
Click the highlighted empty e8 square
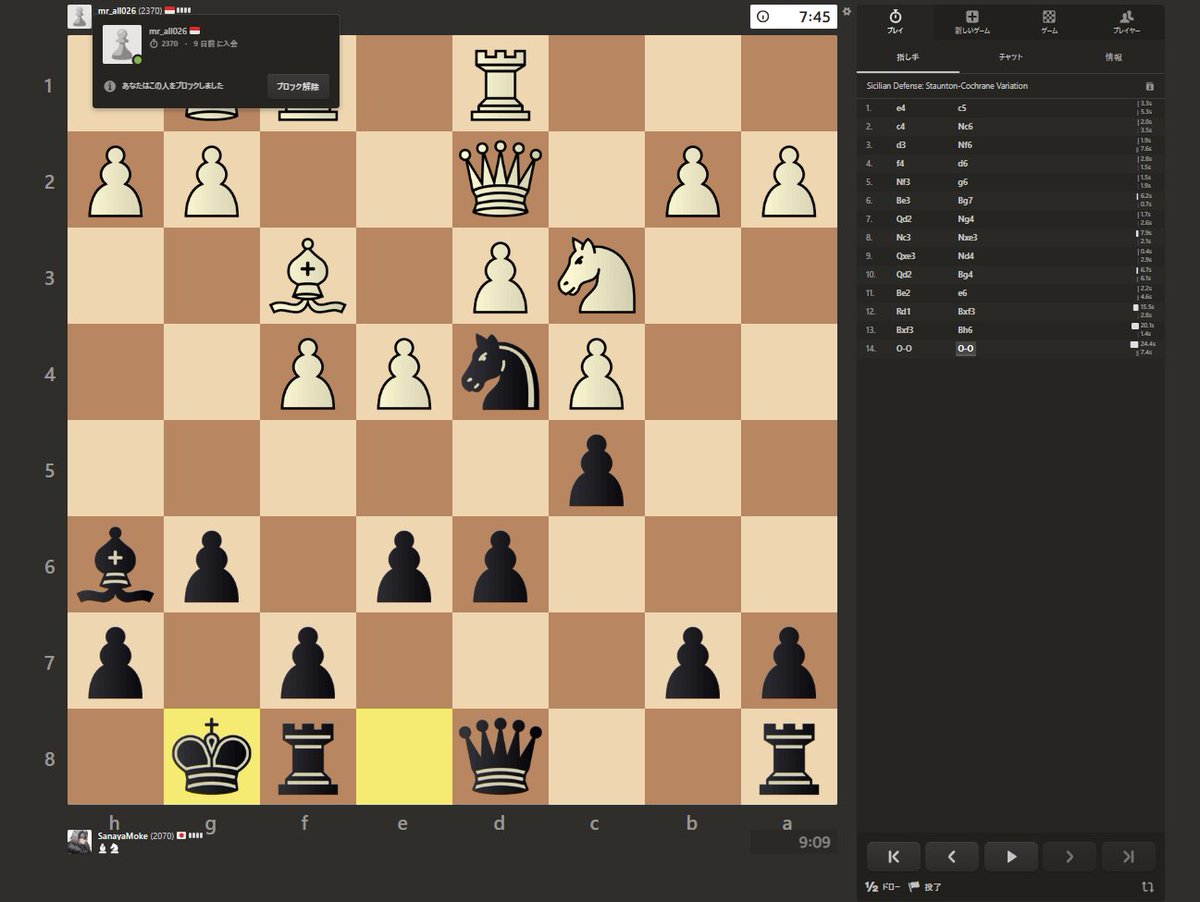tap(404, 757)
